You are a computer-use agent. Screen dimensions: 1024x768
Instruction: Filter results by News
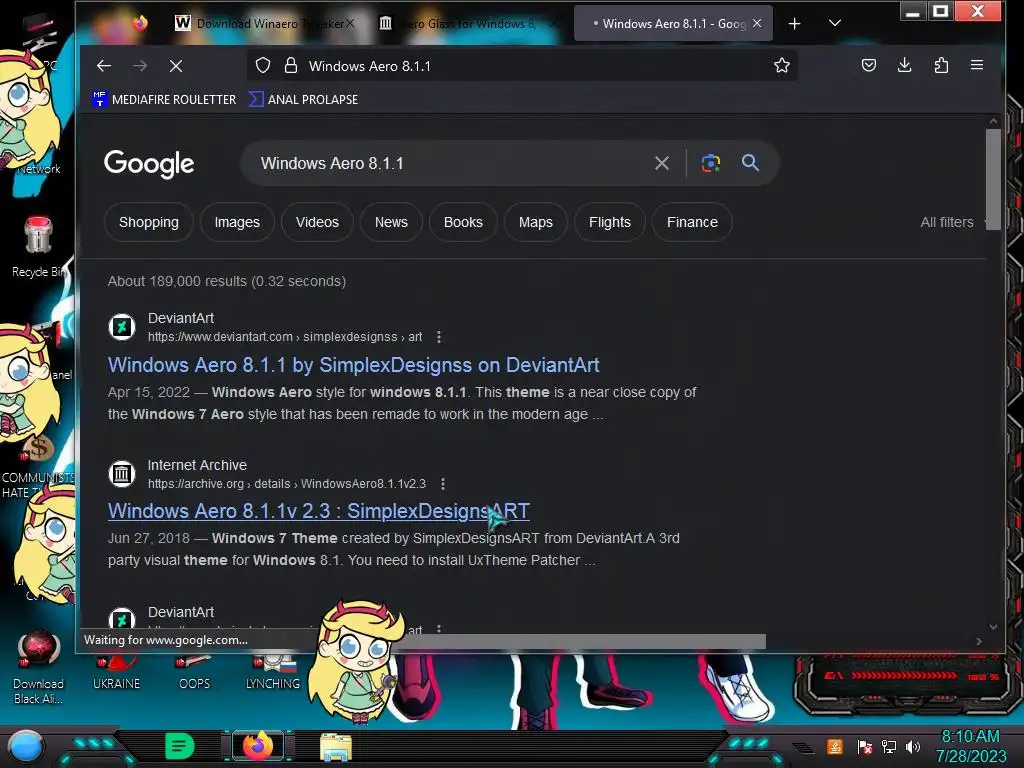pos(391,222)
